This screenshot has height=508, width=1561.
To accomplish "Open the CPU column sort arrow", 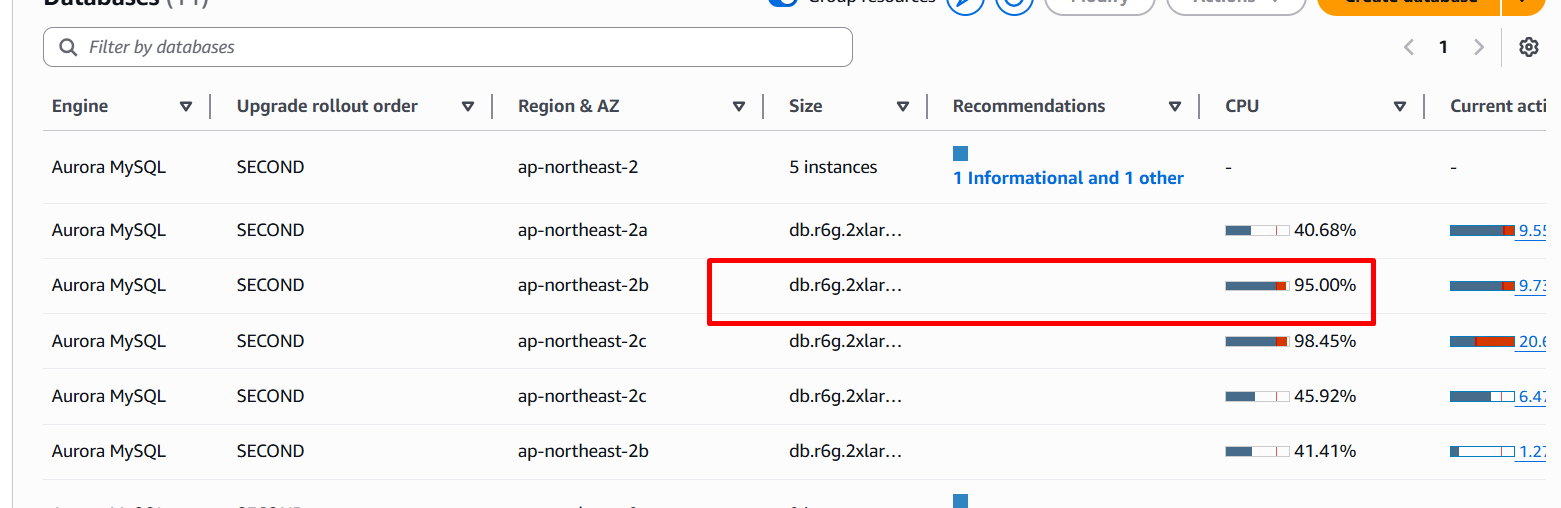I will point(1400,106).
